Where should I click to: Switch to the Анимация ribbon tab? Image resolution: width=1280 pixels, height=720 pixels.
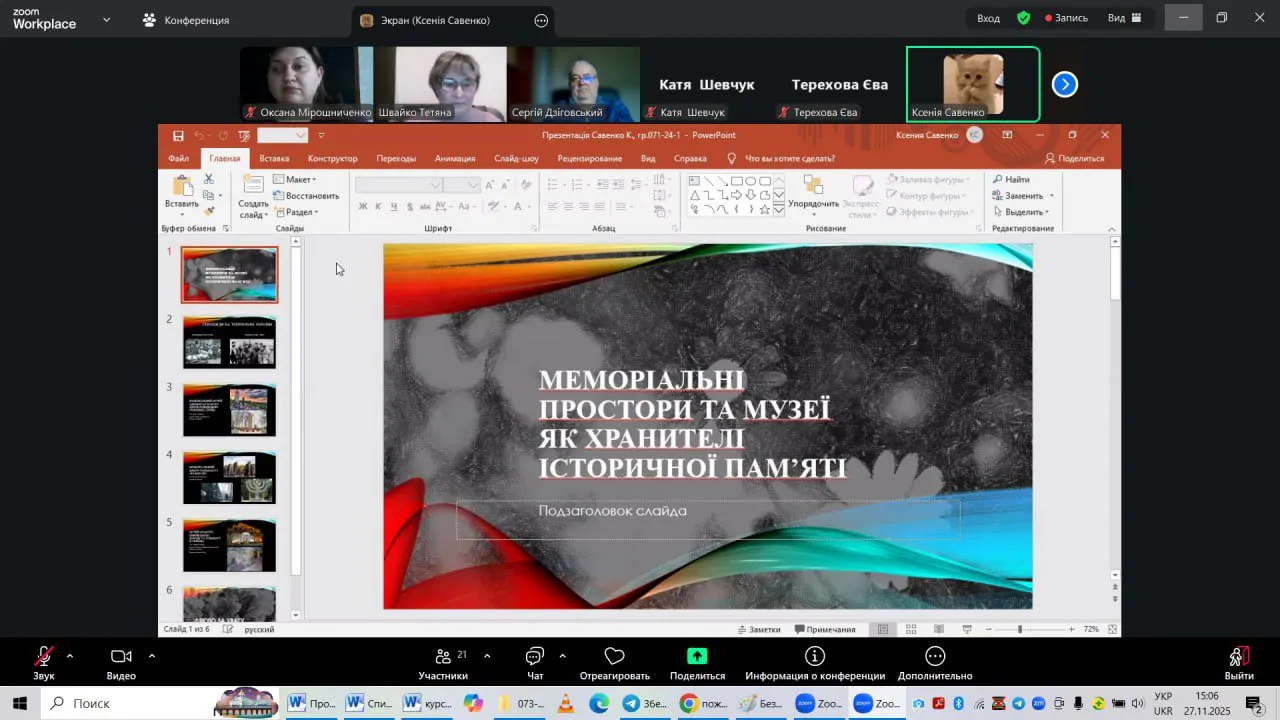455,158
